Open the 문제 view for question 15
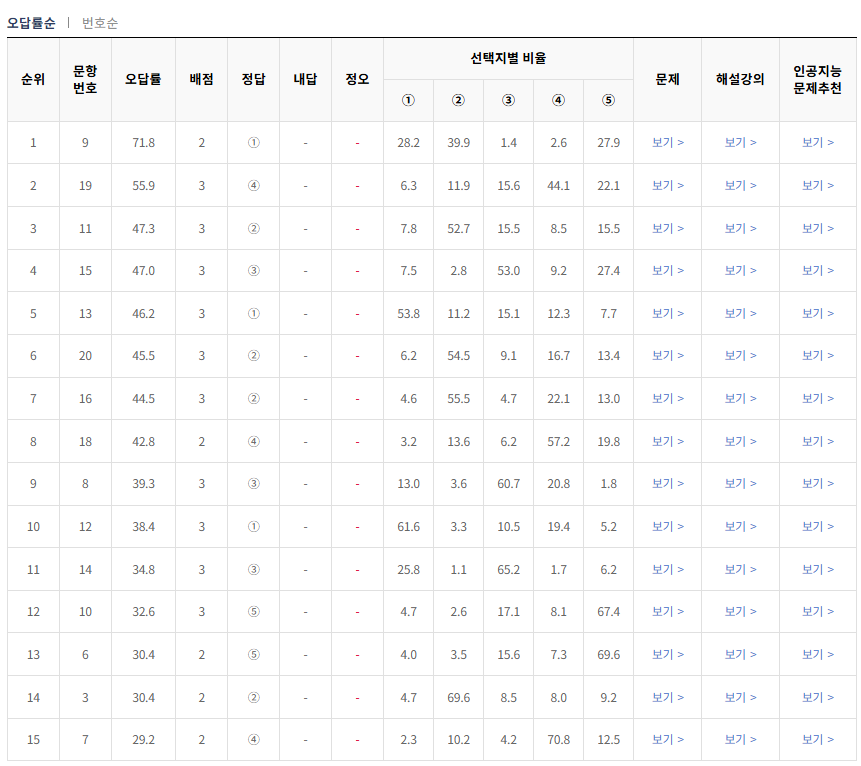This screenshot has width=861, height=766. [666, 270]
